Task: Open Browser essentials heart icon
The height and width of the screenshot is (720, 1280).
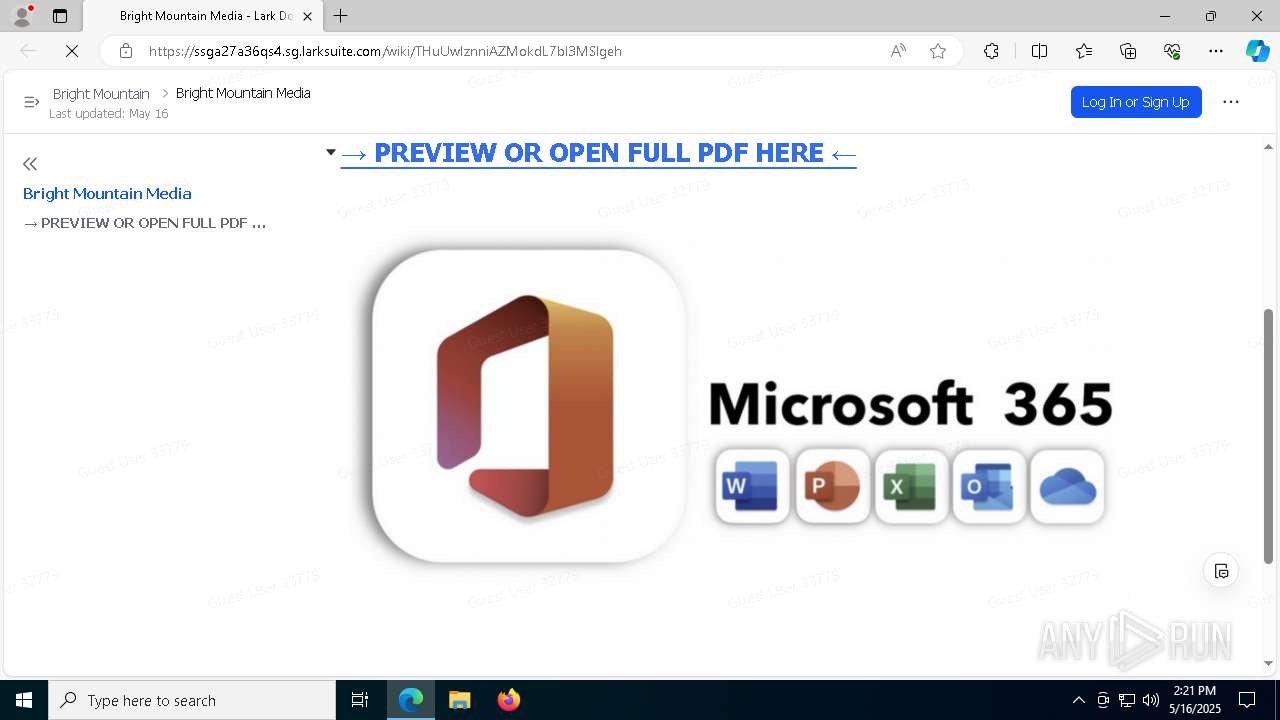Action: click(1172, 51)
